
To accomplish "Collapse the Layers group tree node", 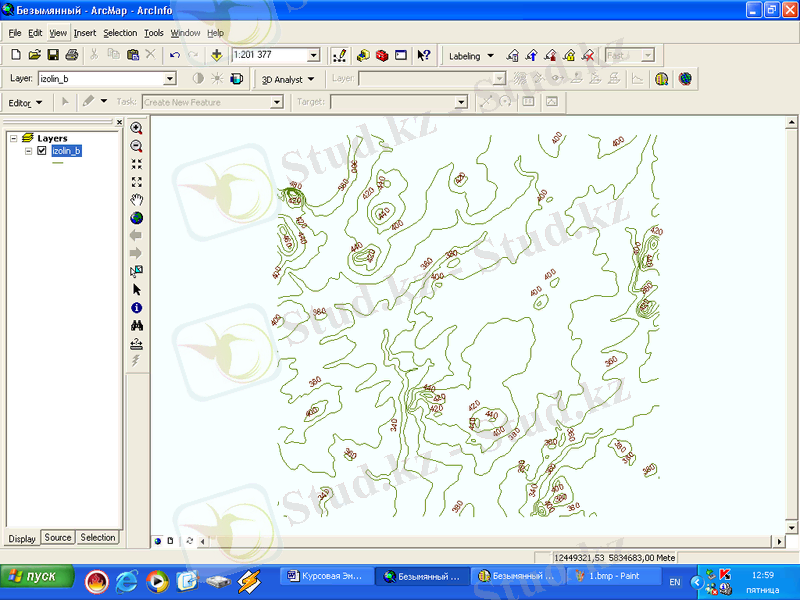I will [x=13, y=138].
